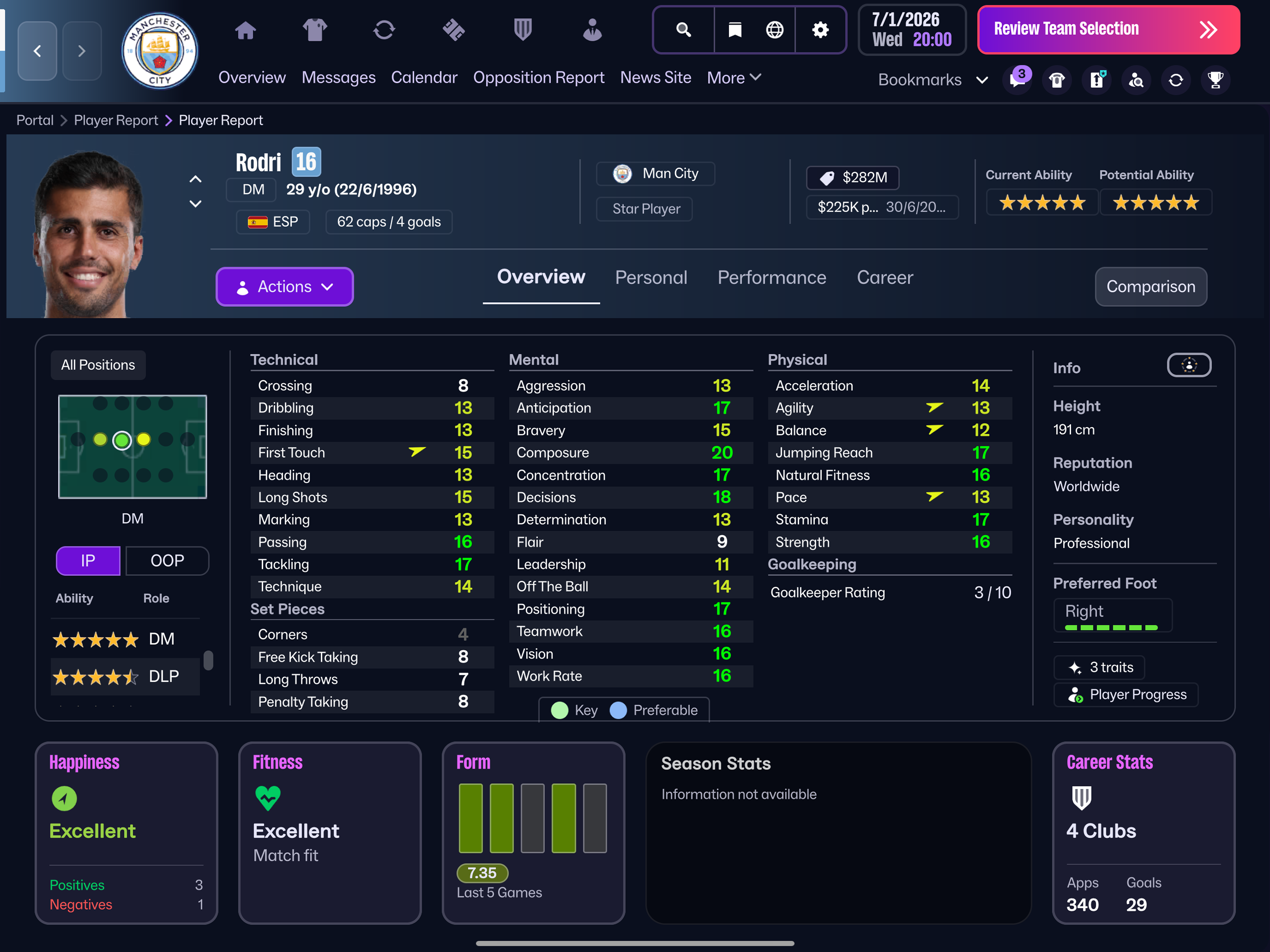This screenshot has width=1270, height=952.
Task: Switch to OOP role view
Action: click(x=167, y=561)
